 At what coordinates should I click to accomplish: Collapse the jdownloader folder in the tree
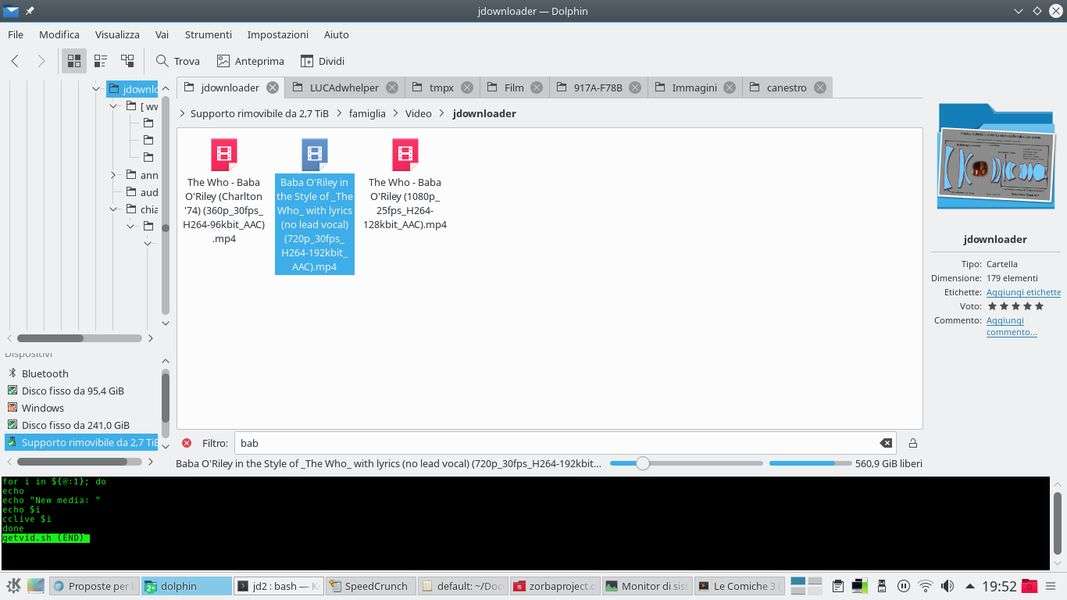pos(96,89)
